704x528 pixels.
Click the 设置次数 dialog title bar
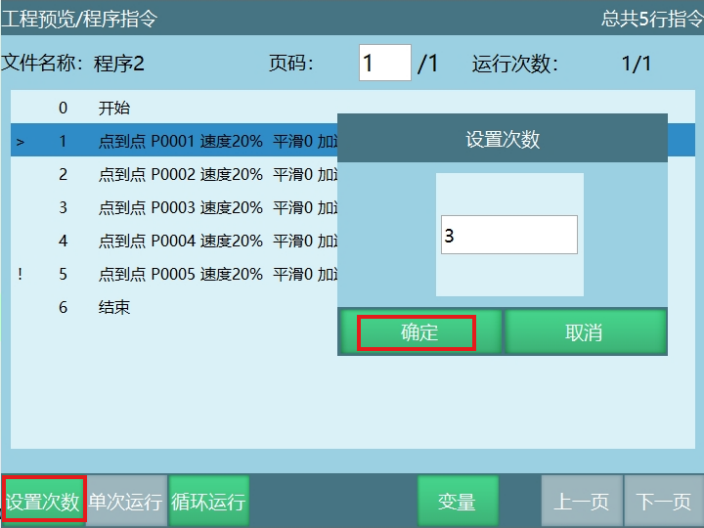pos(502,139)
